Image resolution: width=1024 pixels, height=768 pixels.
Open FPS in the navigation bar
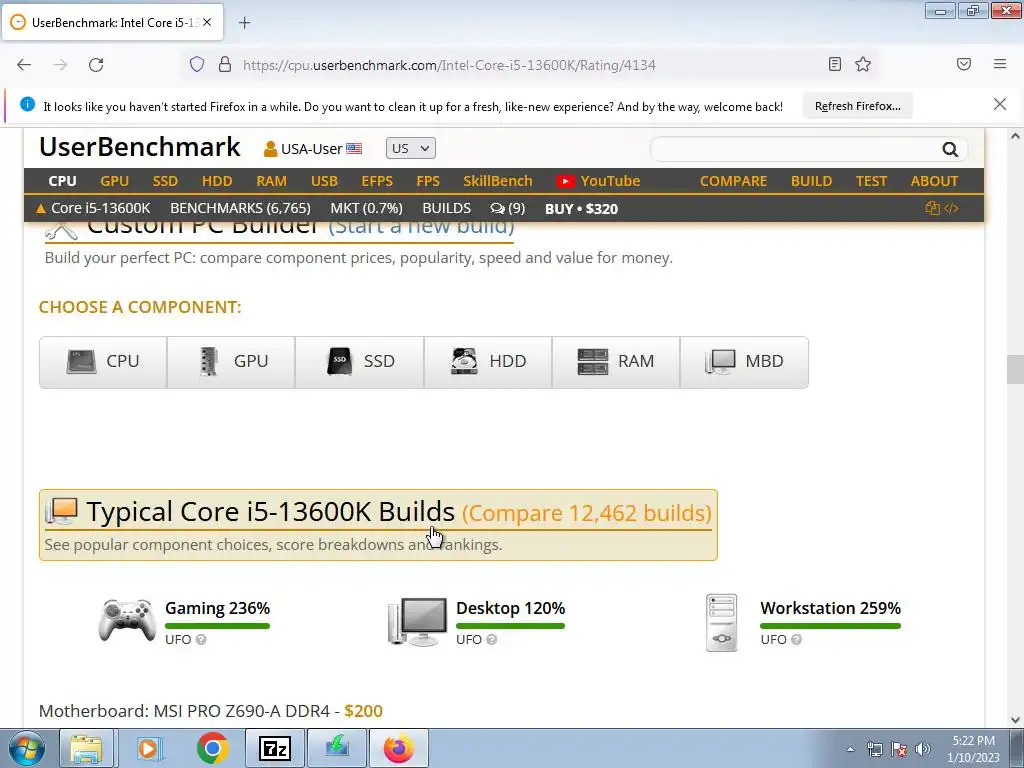click(x=428, y=181)
